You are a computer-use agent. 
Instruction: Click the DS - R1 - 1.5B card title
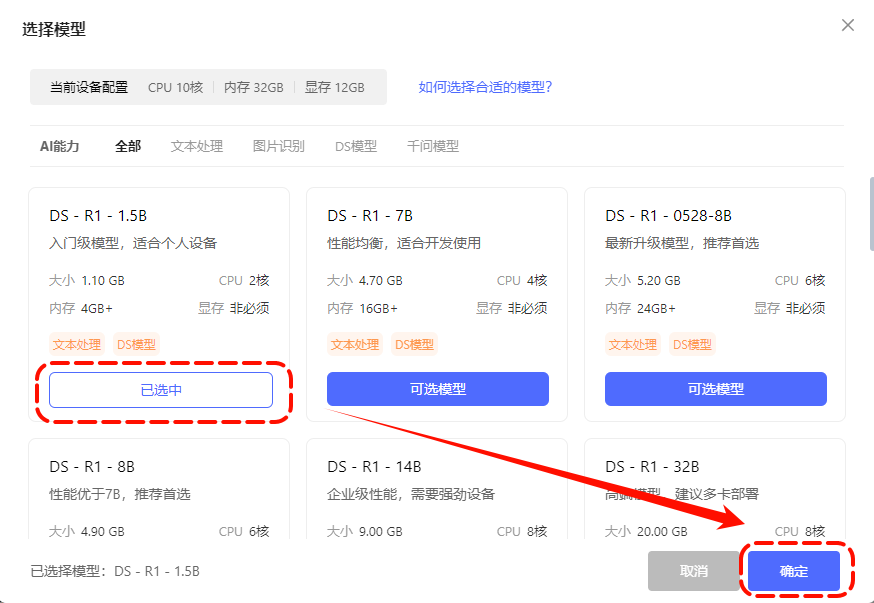point(98,216)
